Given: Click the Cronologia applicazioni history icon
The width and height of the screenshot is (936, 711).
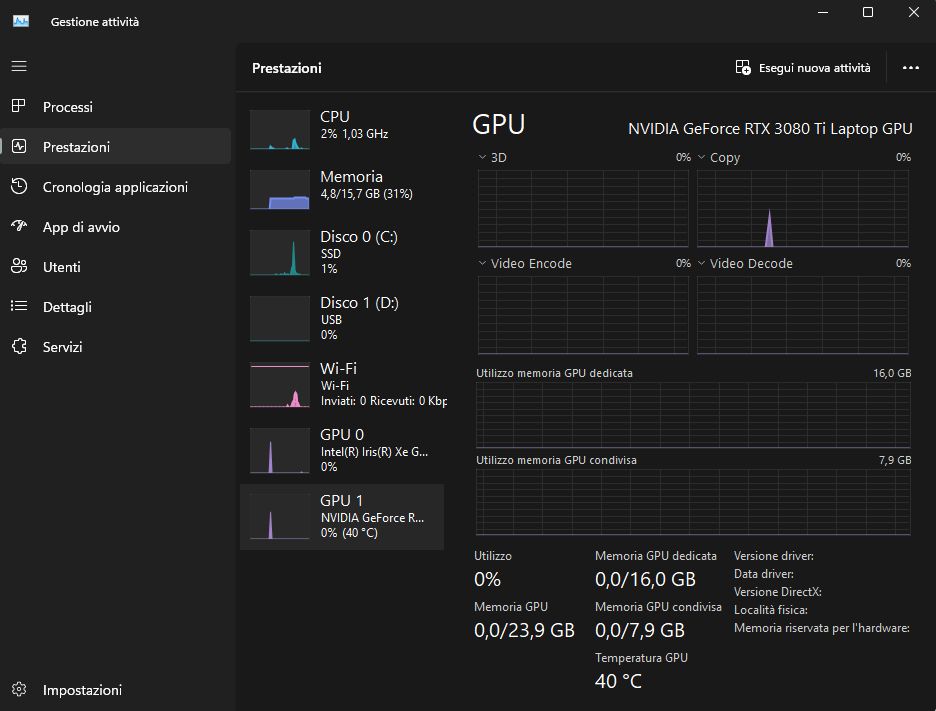Looking at the screenshot, I should [x=19, y=187].
